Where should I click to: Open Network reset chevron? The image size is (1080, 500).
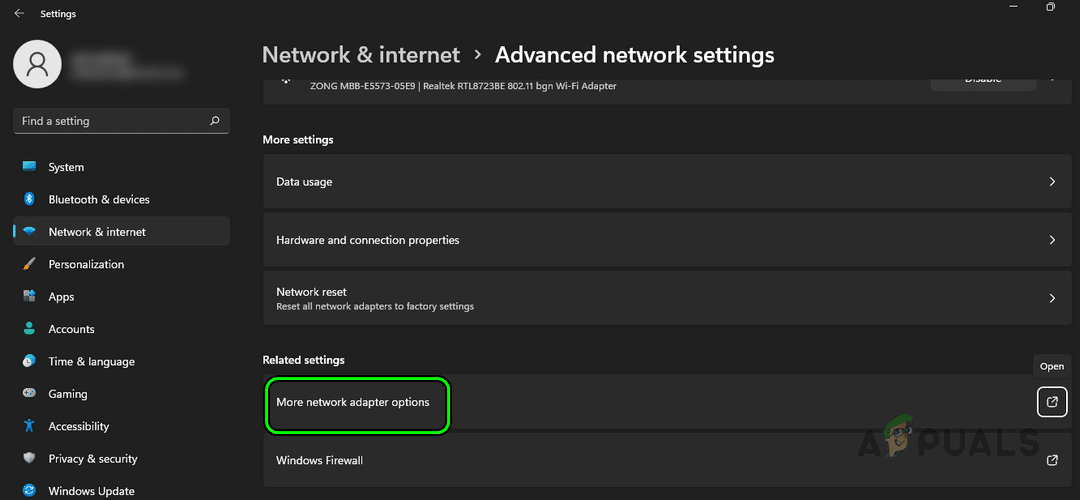(x=1052, y=298)
